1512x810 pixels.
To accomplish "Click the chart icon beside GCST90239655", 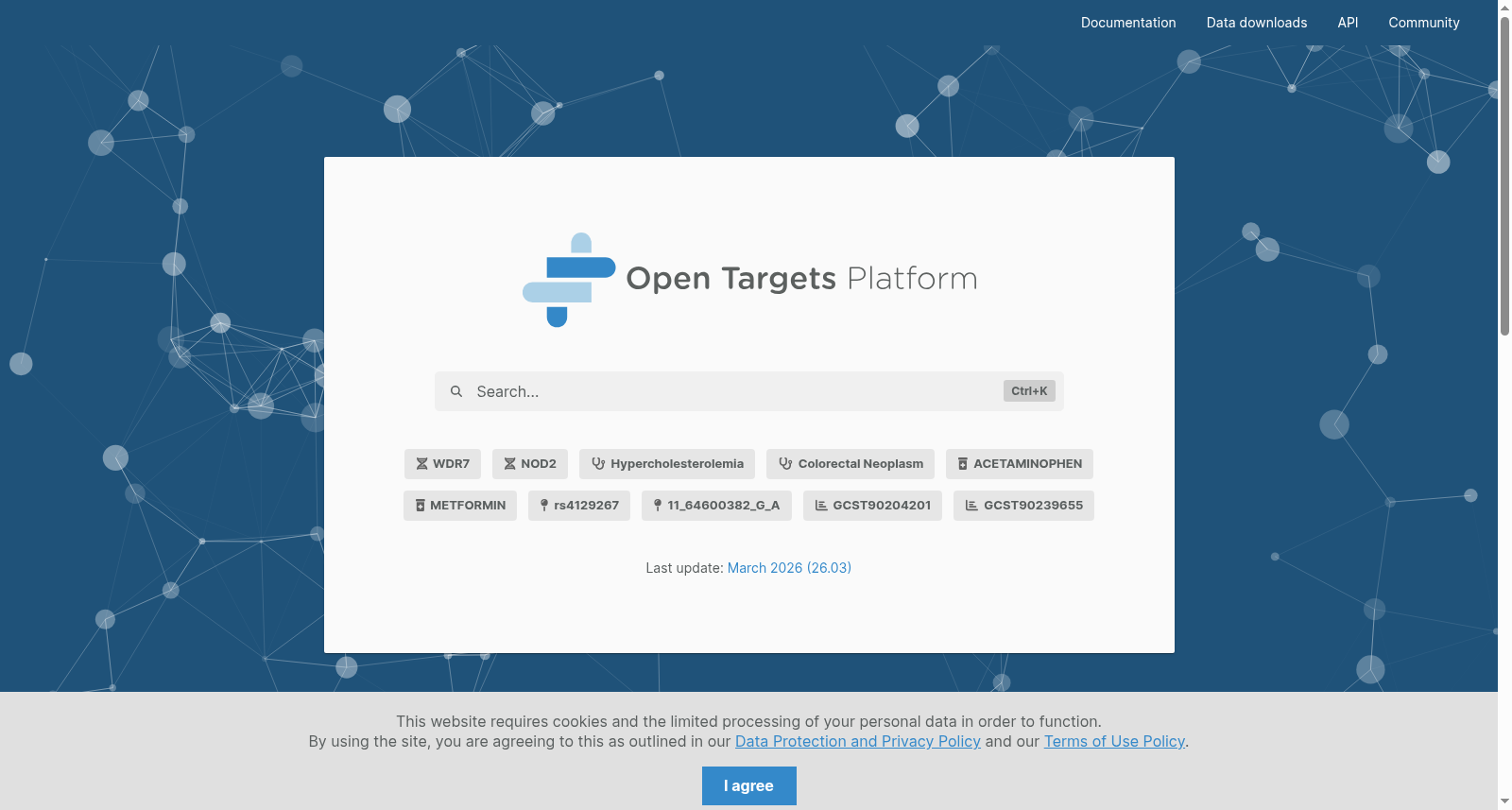I will [971, 506].
